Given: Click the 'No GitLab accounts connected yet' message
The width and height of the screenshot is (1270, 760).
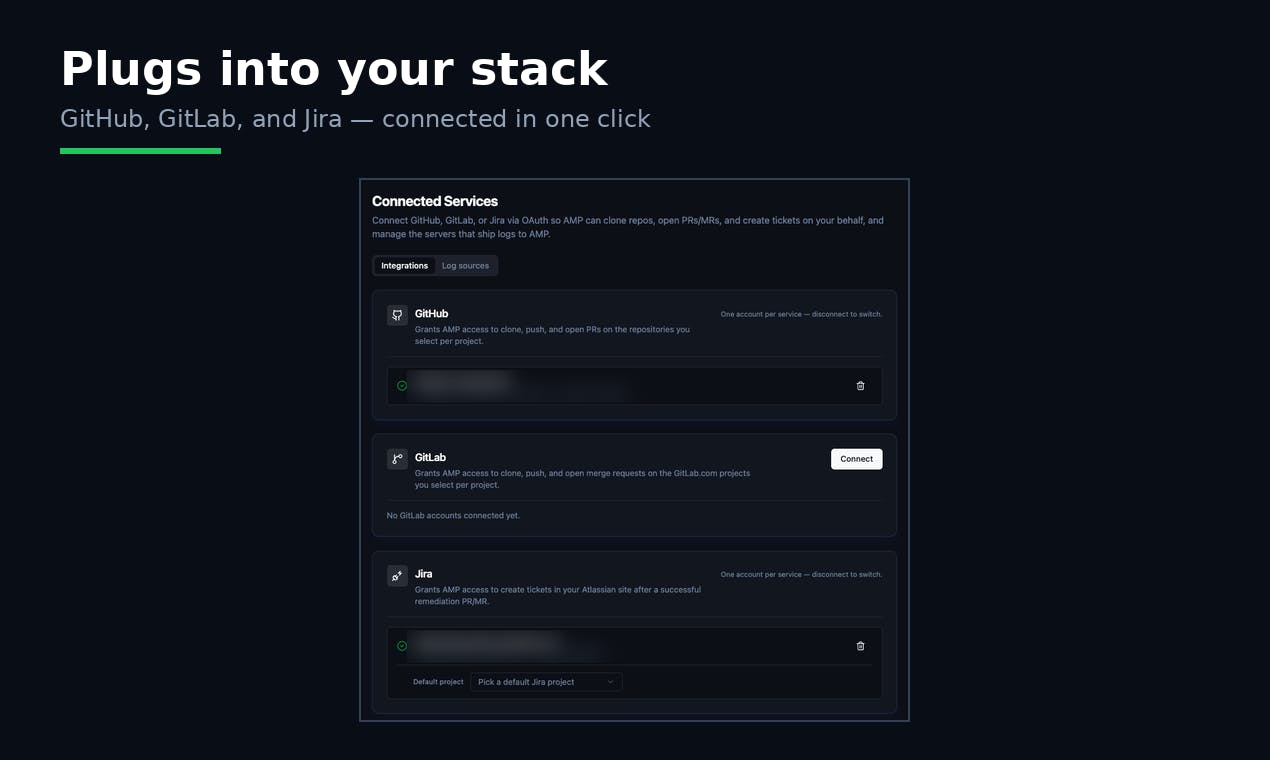Looking at the screenshot, I should (x=453, y=516).
